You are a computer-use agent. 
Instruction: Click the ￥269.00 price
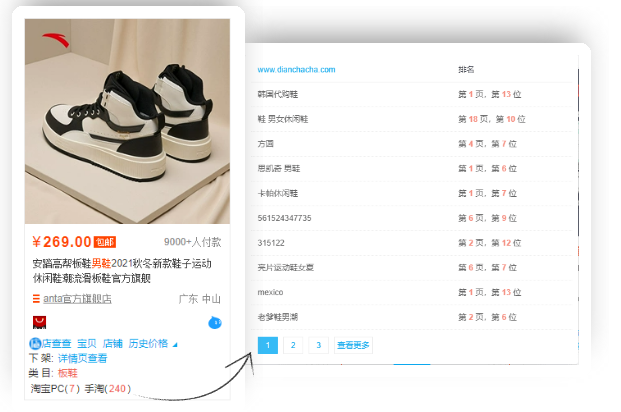62,242
